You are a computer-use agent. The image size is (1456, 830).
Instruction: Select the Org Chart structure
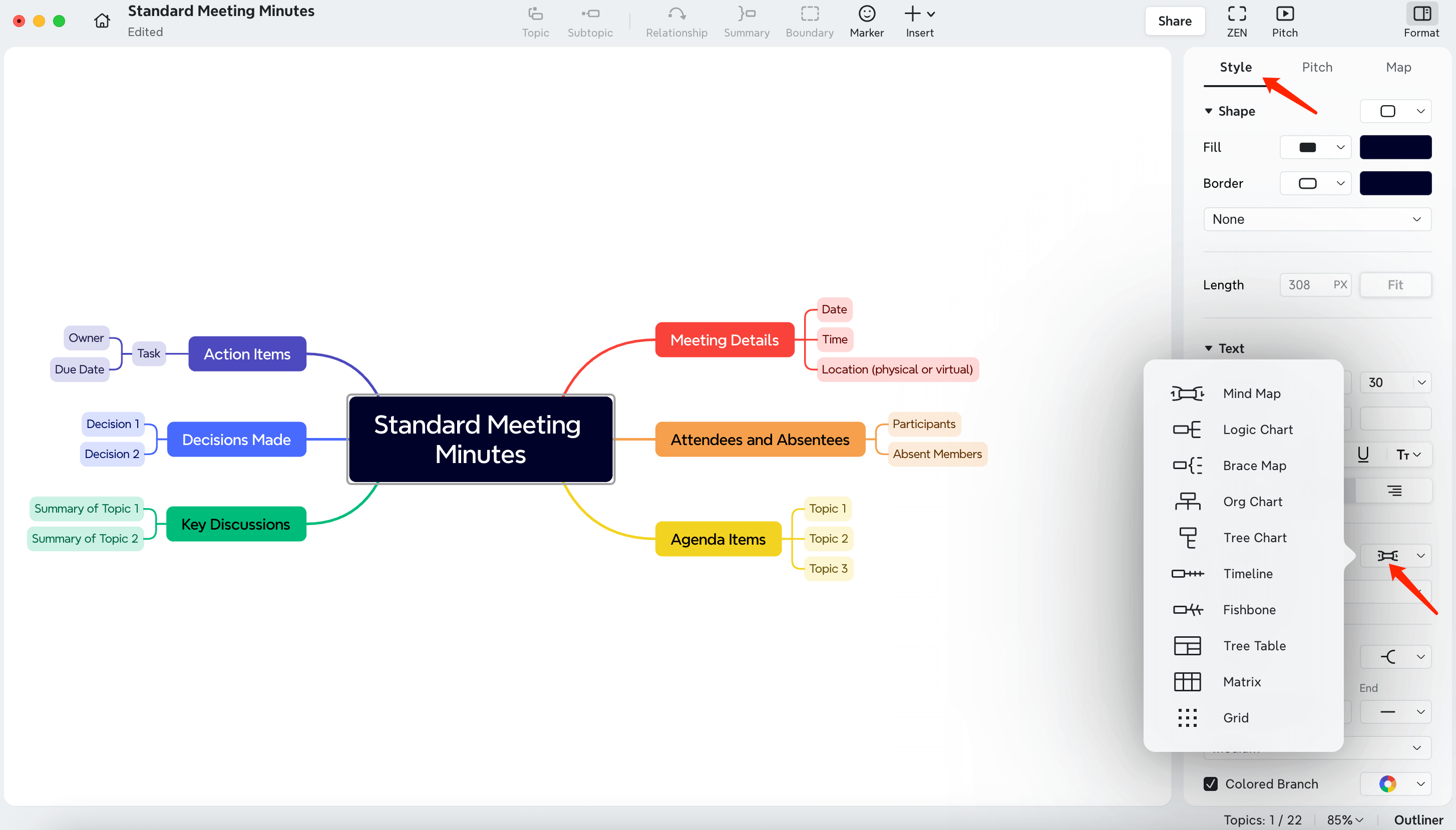tap(1252, 502)
